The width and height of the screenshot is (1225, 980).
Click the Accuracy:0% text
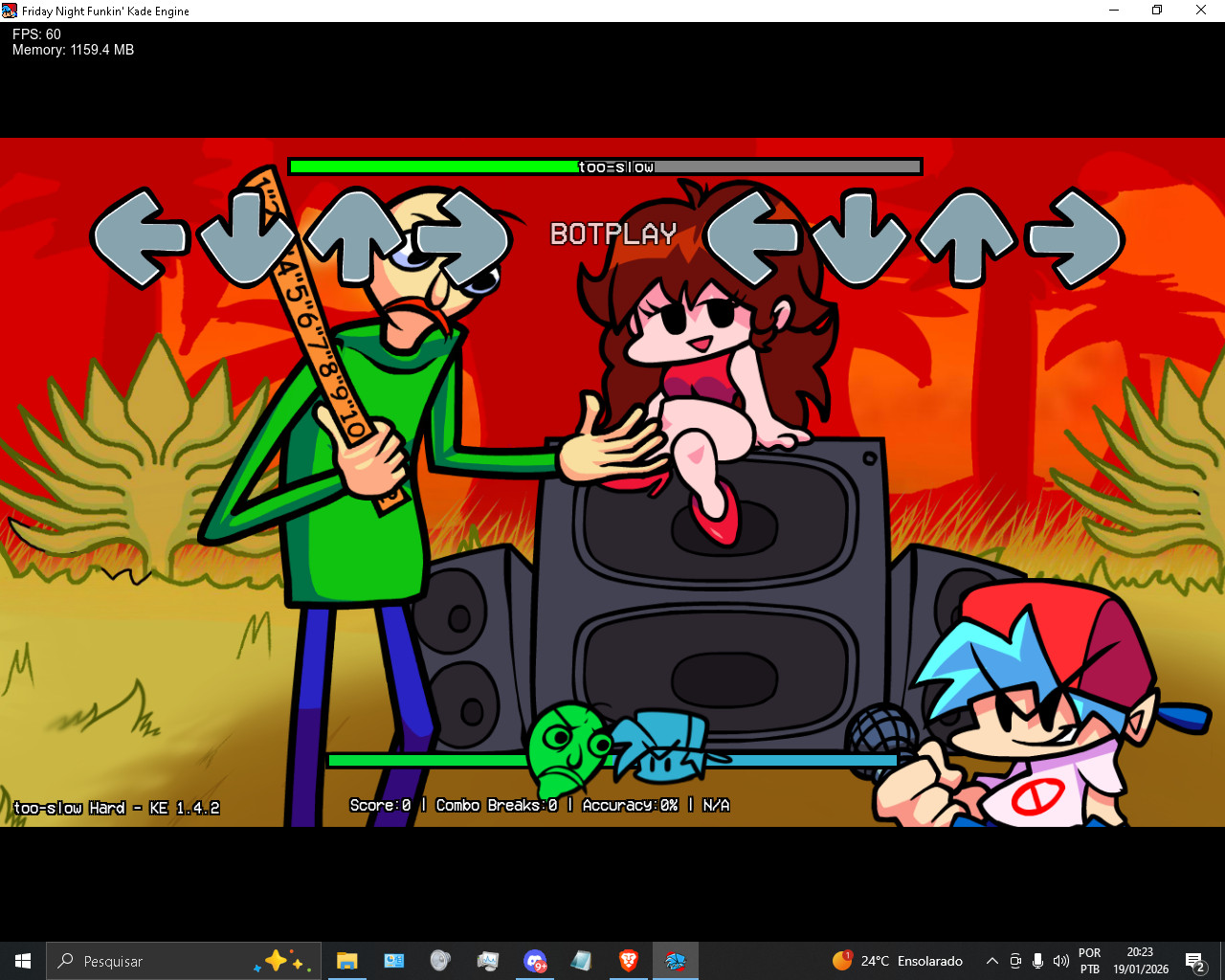coord(630,805)
